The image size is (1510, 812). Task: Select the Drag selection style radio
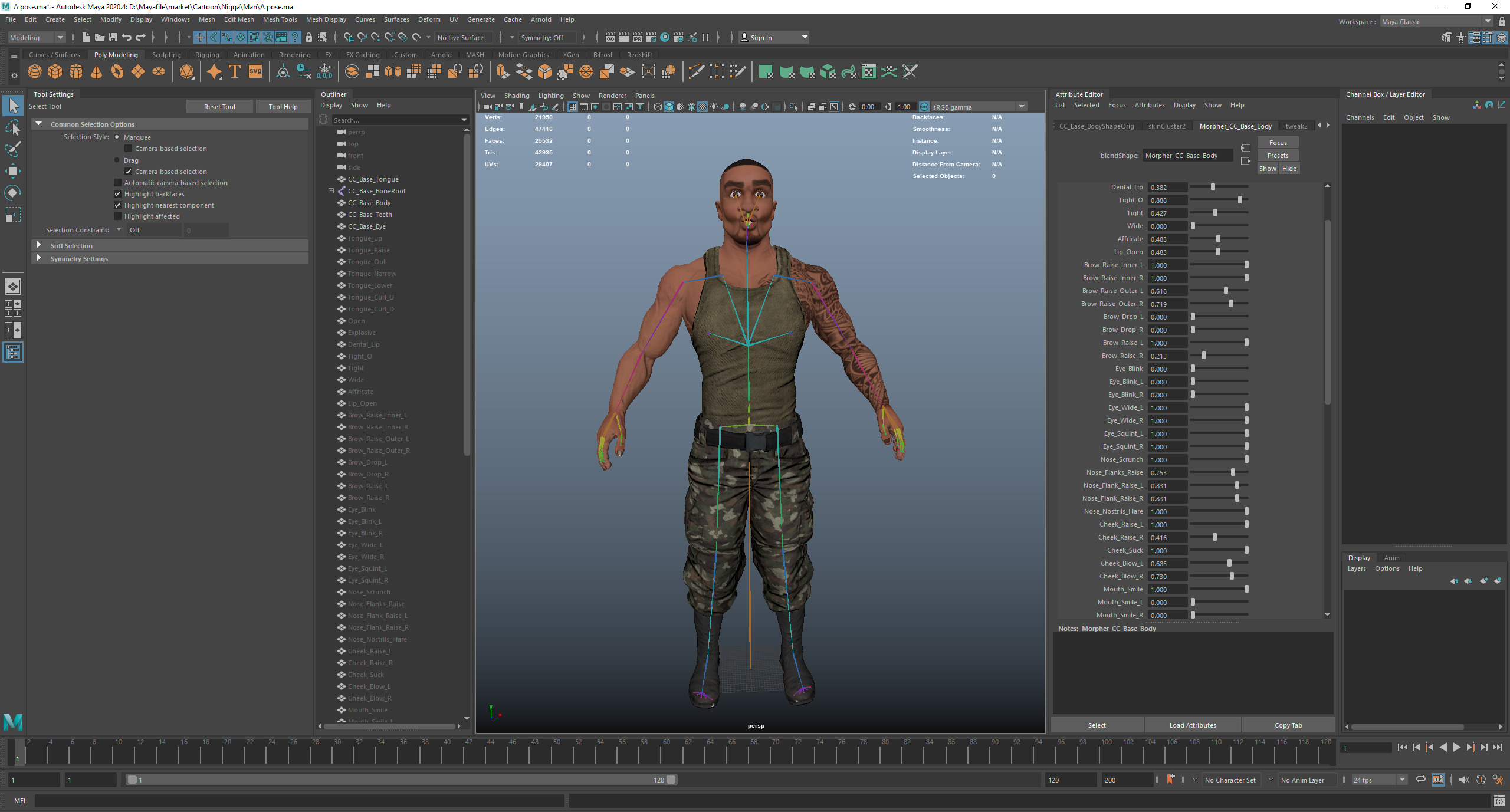click(x=117, y=160)
